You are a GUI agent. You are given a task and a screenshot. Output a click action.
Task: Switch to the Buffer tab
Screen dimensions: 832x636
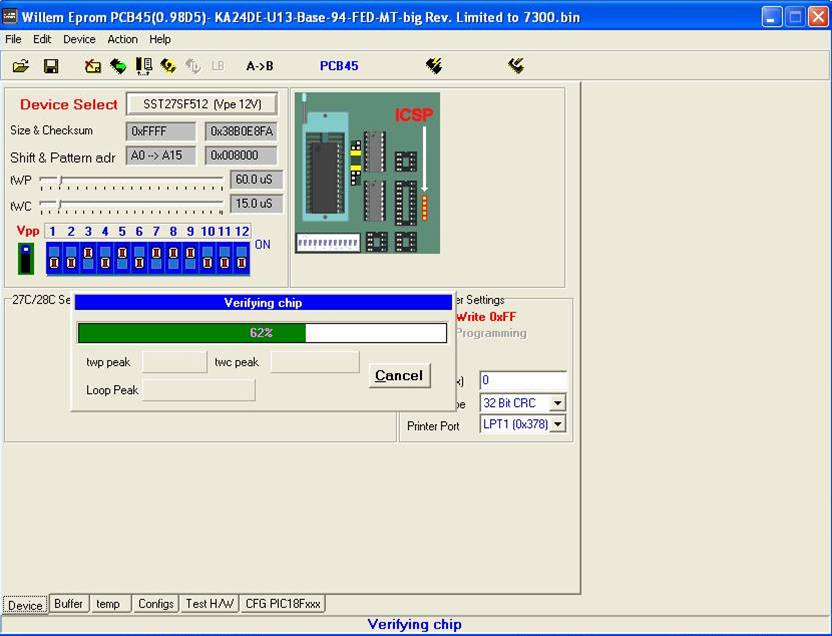(x=68, y=604)
